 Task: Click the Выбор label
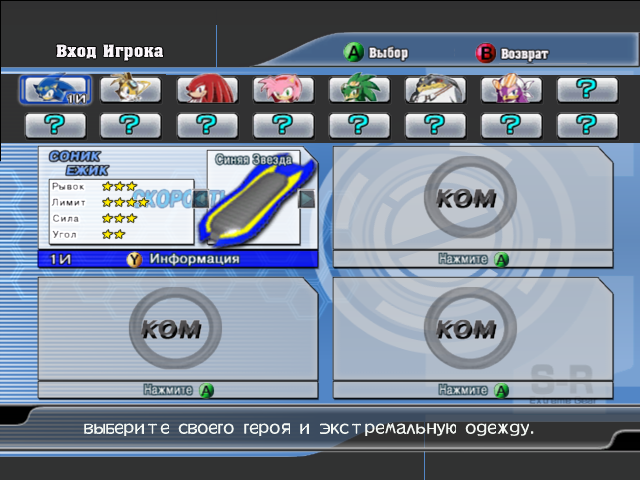point(388,53)
